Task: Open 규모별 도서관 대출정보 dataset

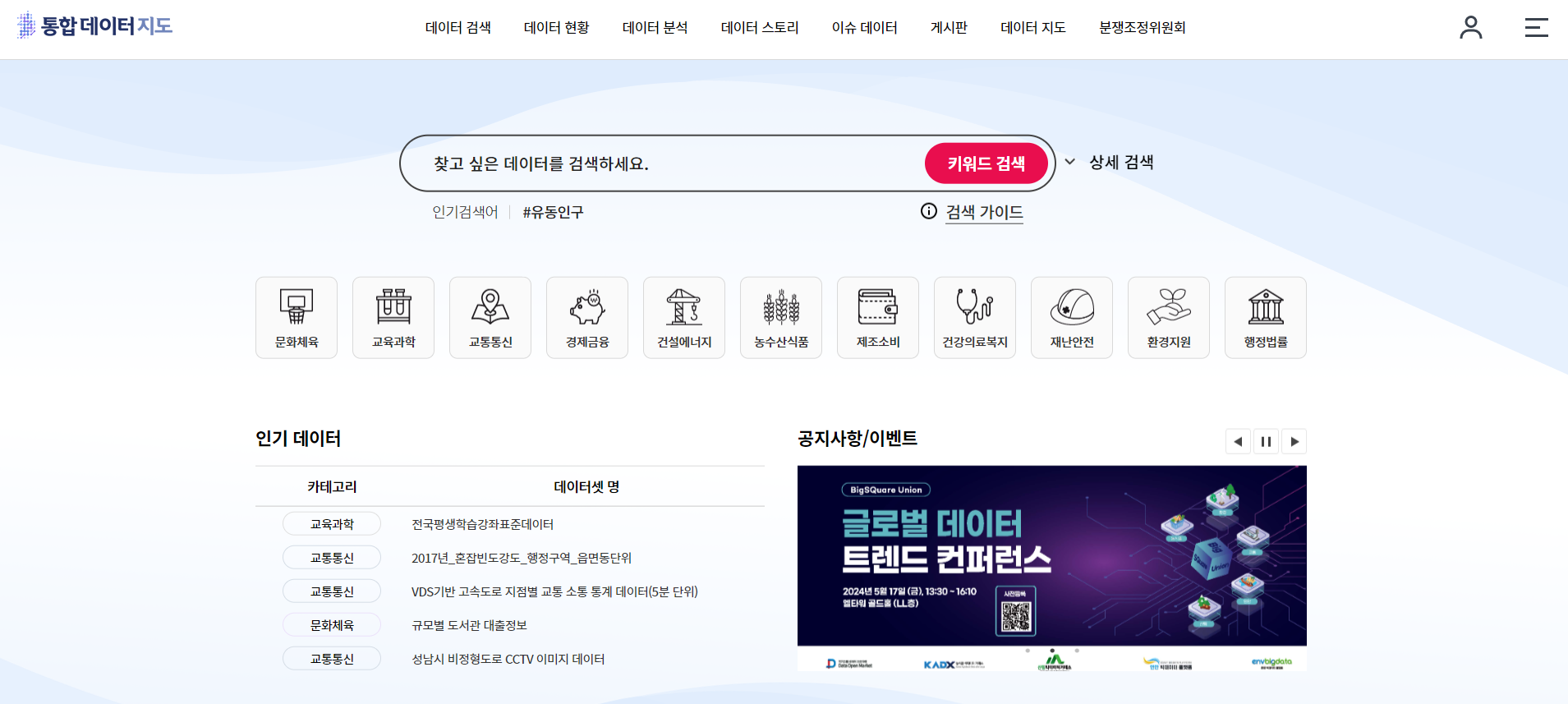Action: tap(469, 625)
